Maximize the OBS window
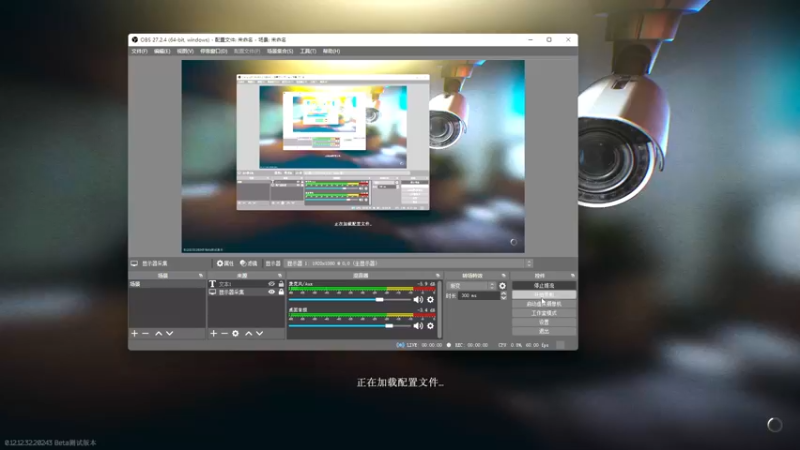The height and width of the screenshot is (450, 800). click(x=549, y=39)
